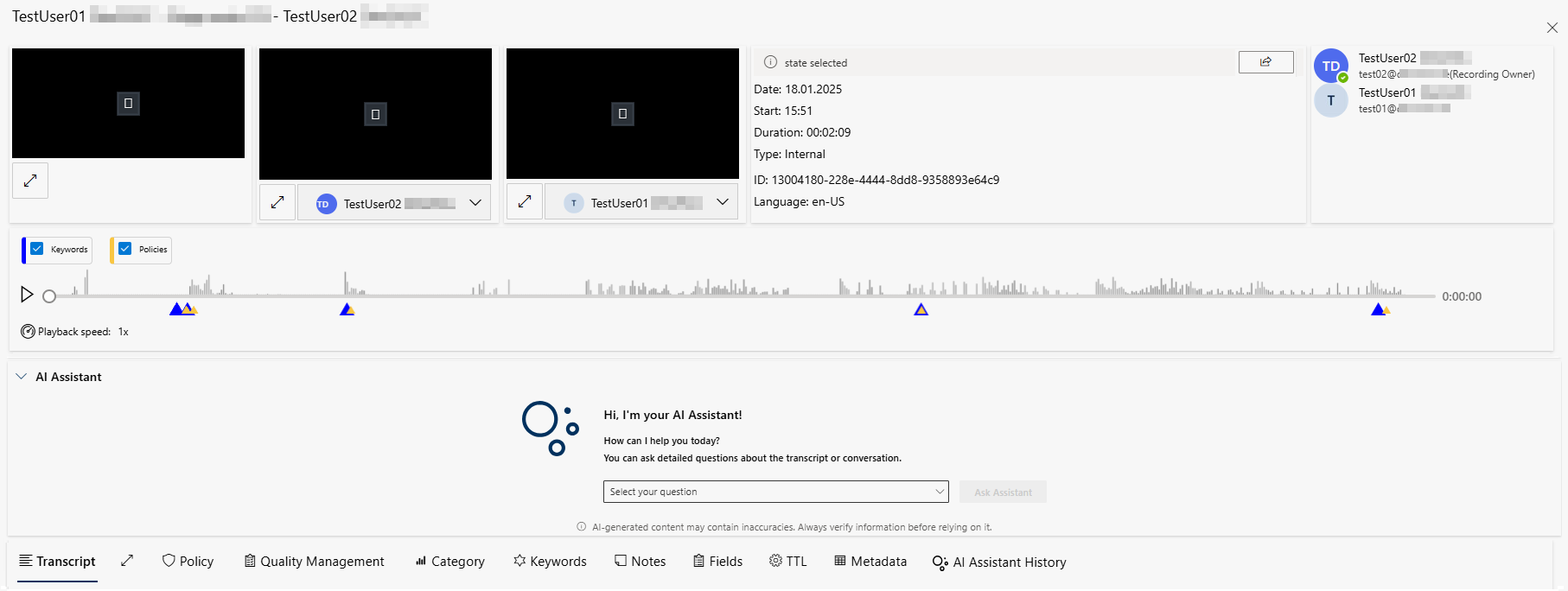
Task: Close the conversation details view
Action: [1552, 28]
